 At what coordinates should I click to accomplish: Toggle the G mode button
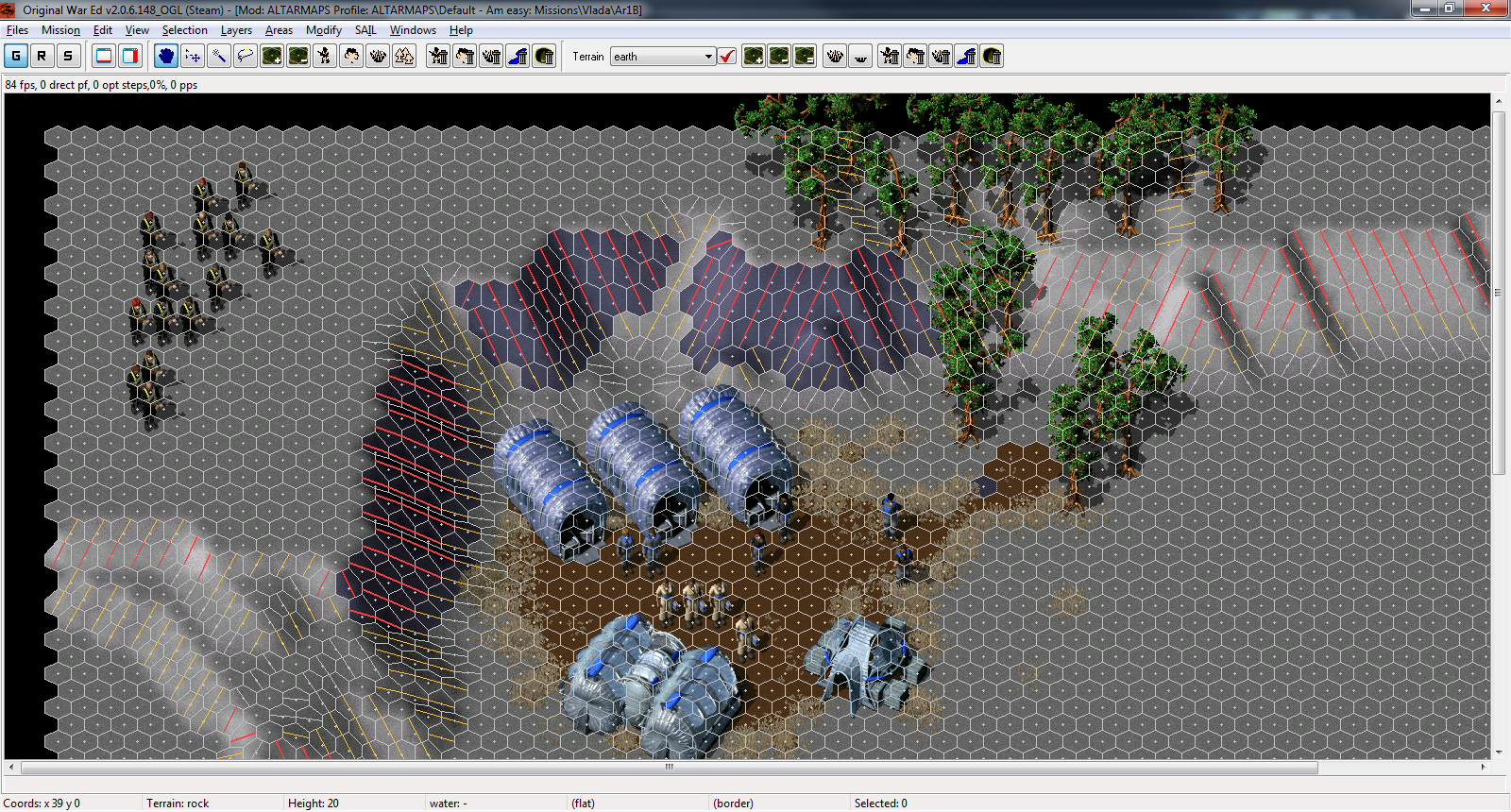tap(16, 56)
